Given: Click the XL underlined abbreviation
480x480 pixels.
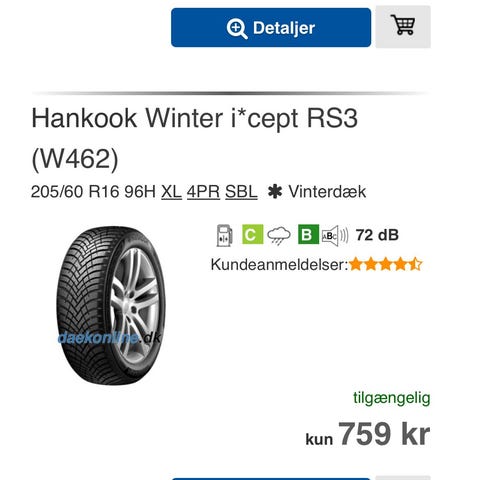Looking at the screenshot, I should point(171,192).
